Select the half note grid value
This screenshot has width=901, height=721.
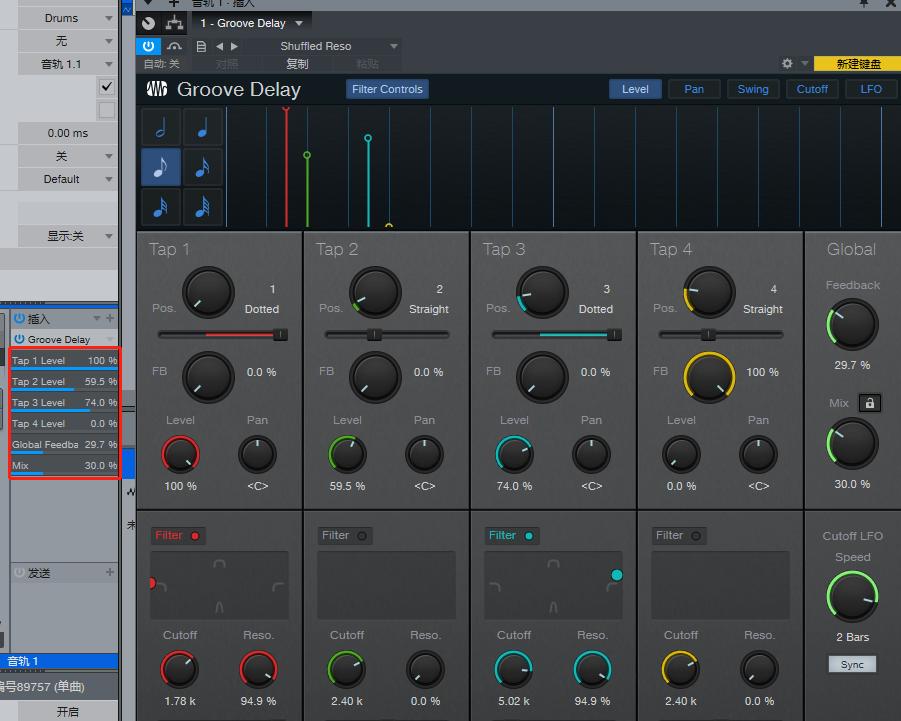tap(161, 127)
